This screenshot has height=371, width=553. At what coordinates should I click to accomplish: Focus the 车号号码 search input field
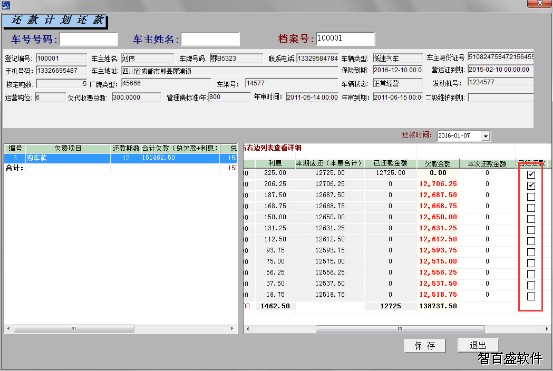pos(89,39)
